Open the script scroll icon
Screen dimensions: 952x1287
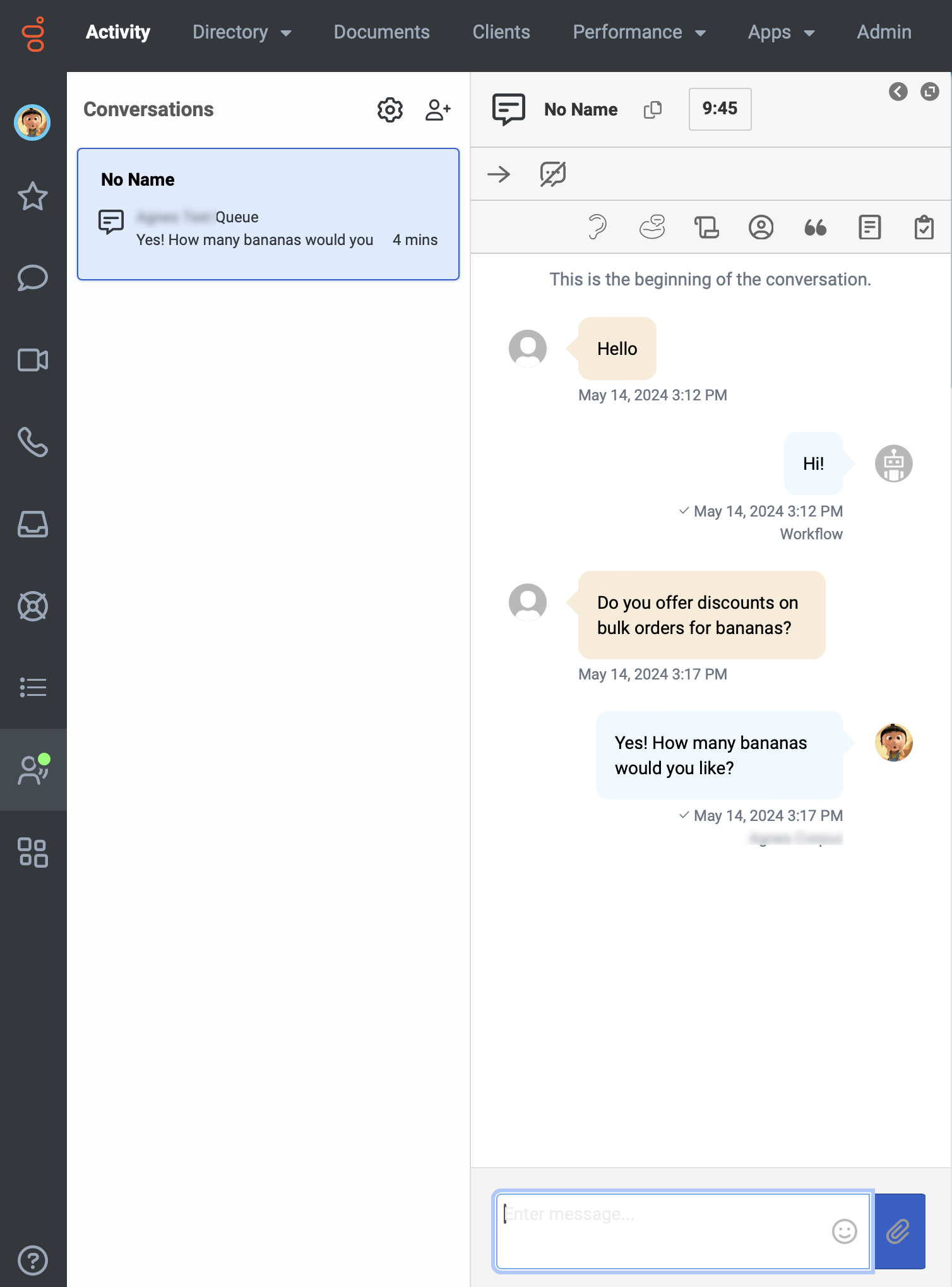[706, 227]
